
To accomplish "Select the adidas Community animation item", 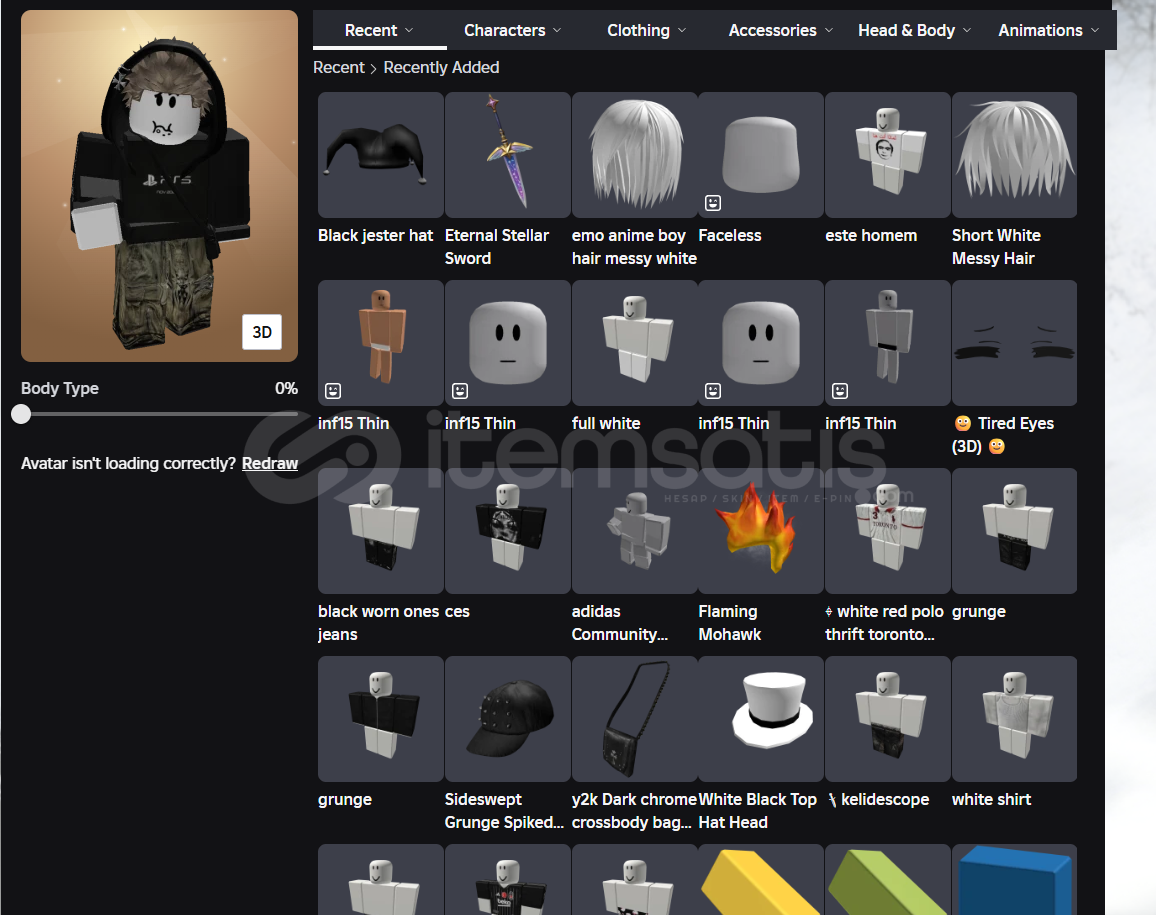I will tap(634, 531).
